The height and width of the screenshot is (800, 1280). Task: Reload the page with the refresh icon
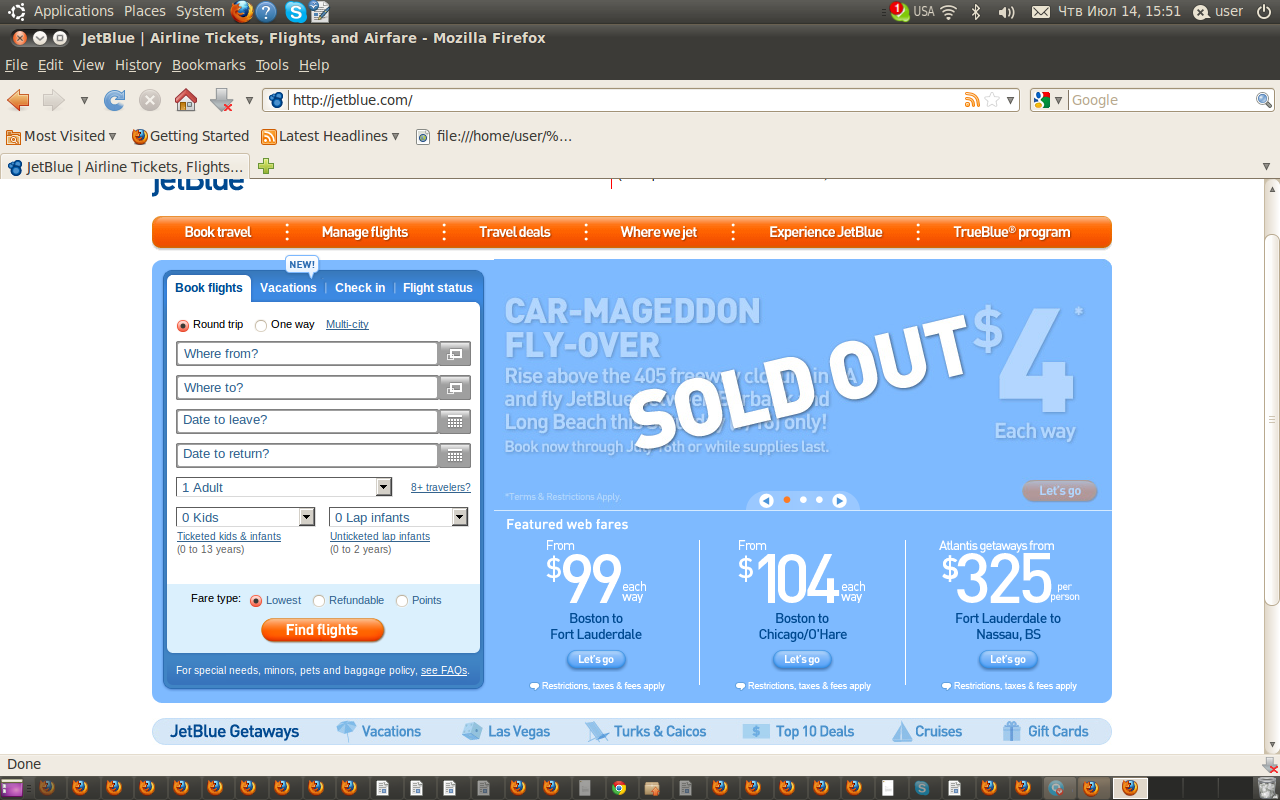[115, 100]
